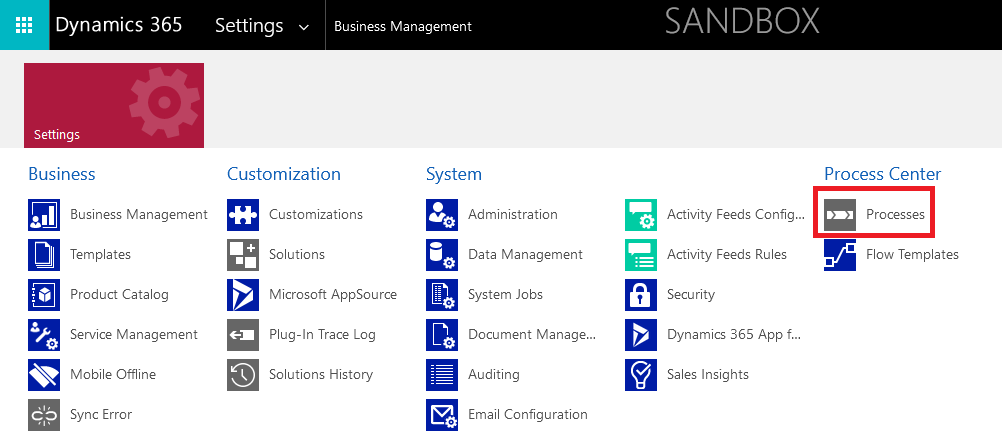Open the Security link
Image resolution: width=1002 pixels, height=433 pixels.
coord(691,294)
